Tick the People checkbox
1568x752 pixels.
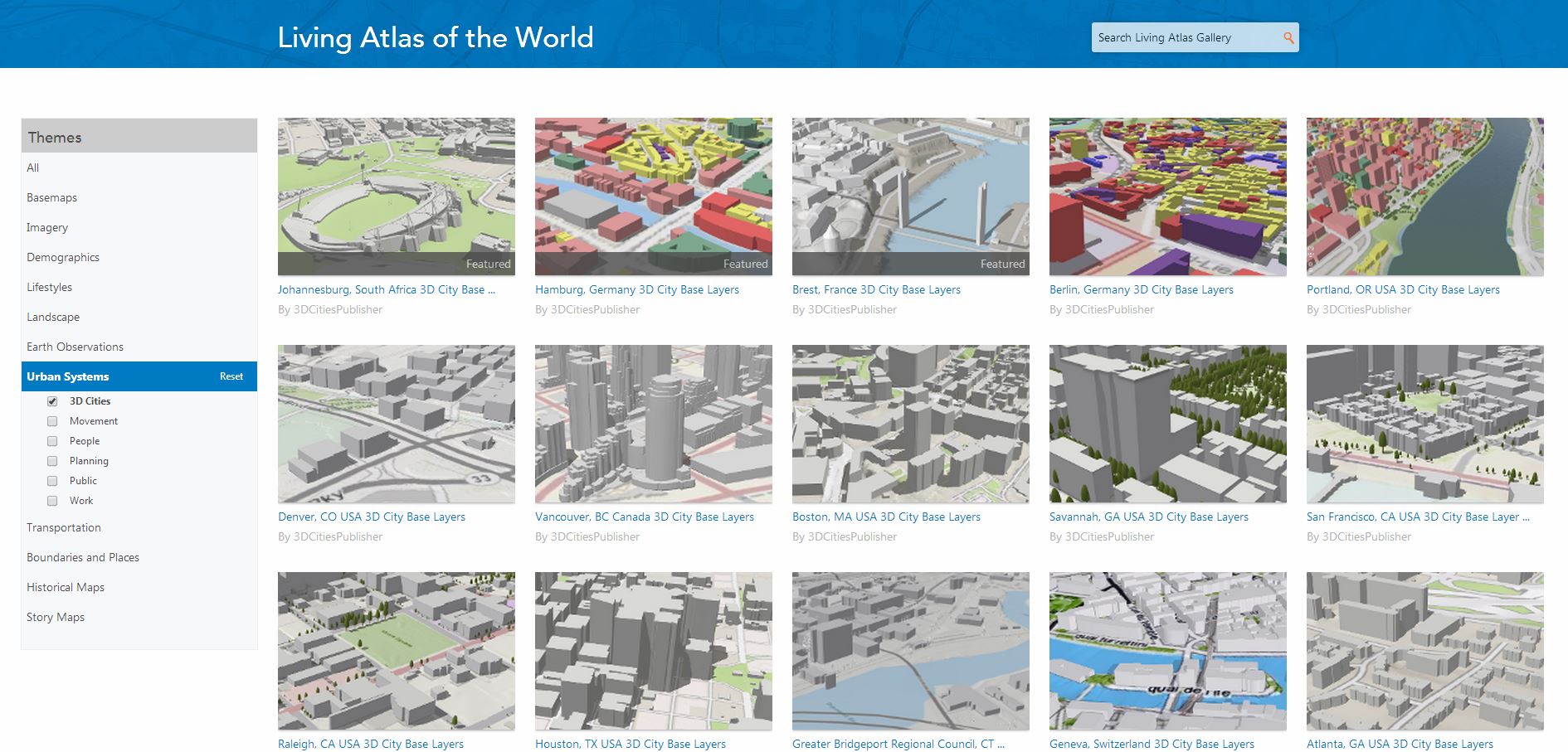point(52,441)
